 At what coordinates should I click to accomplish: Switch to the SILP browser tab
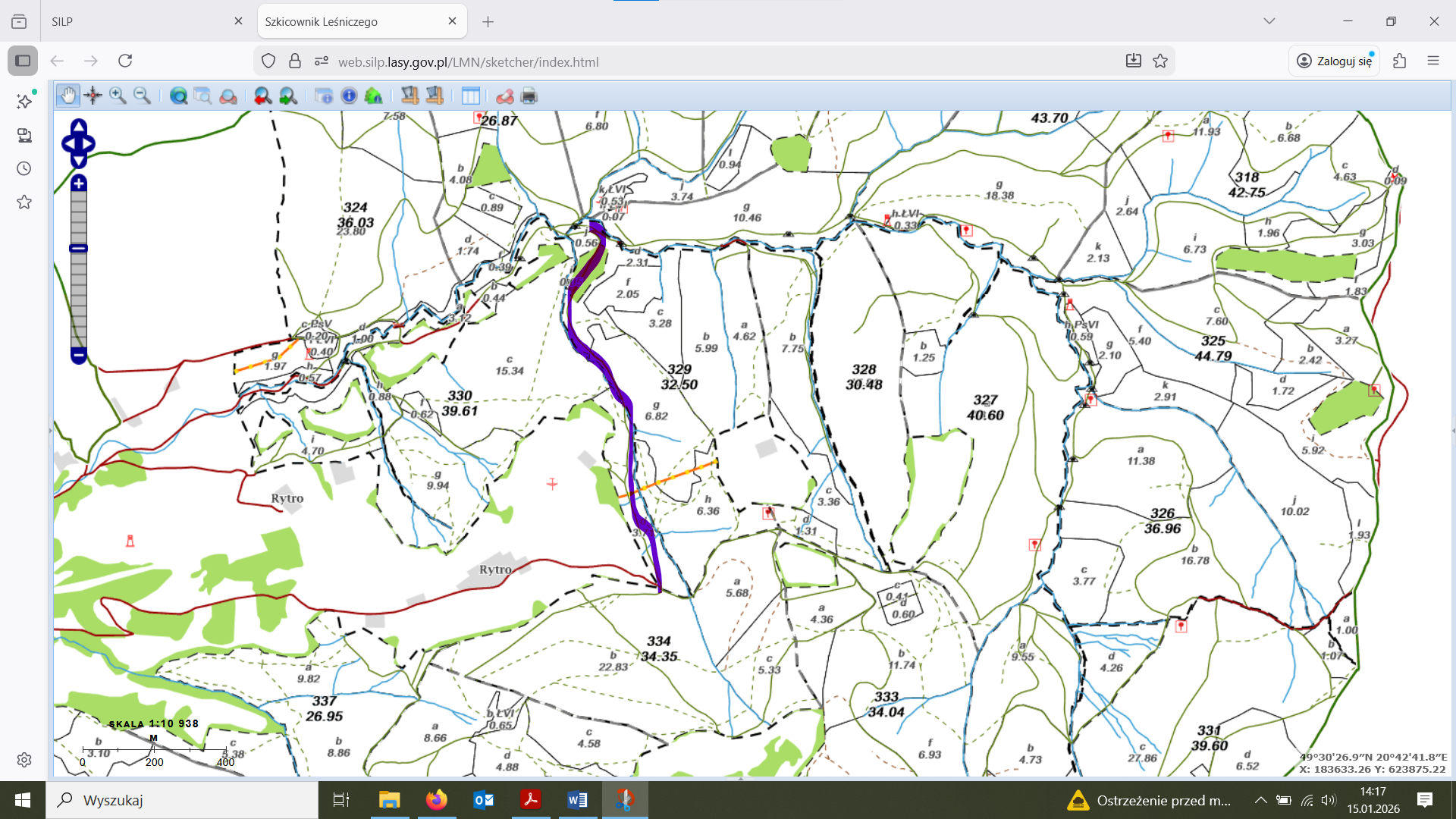pyautogui.click(x=136, y=21)
